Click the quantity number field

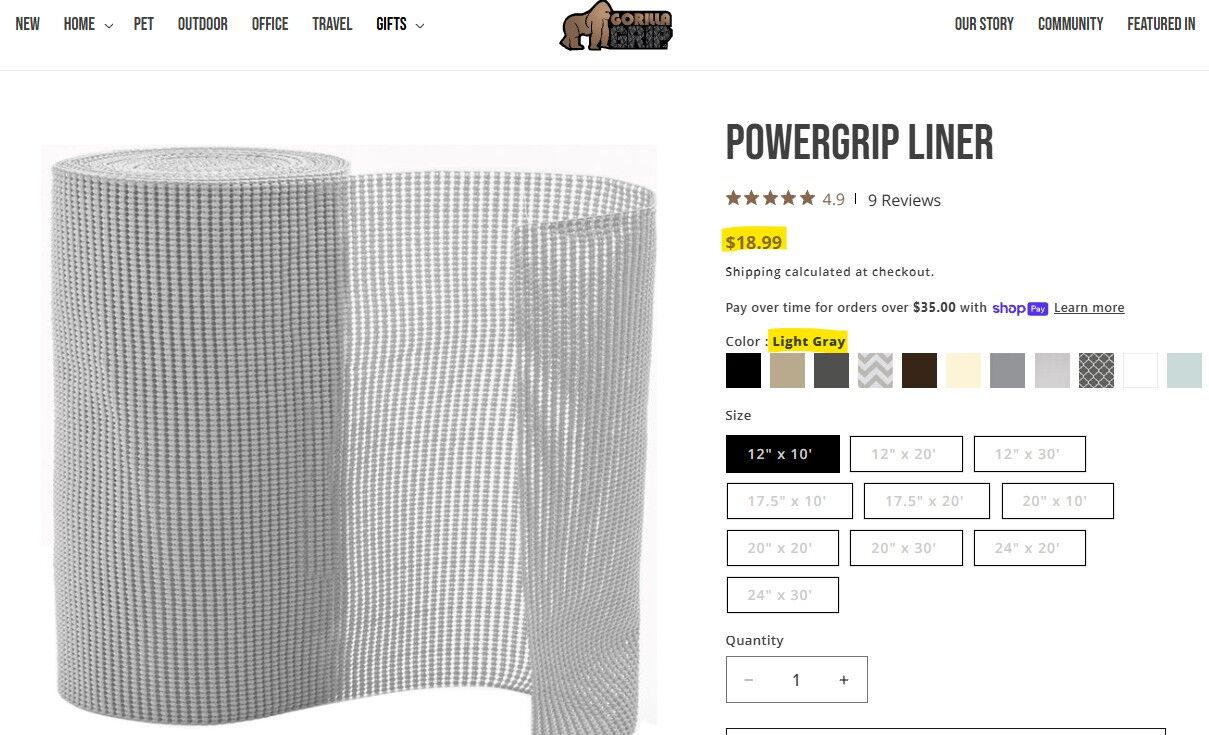click(x=796, y=680)
